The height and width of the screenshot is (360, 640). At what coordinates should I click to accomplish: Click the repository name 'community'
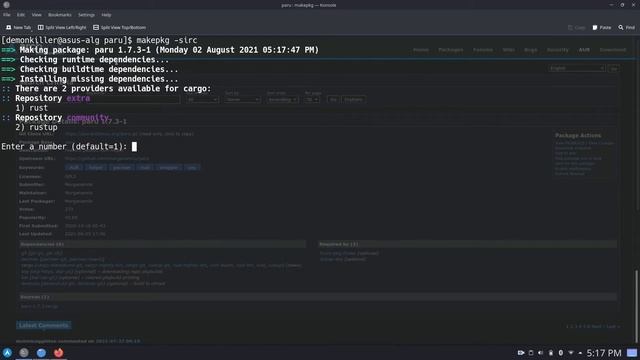(x=88, y=118)
